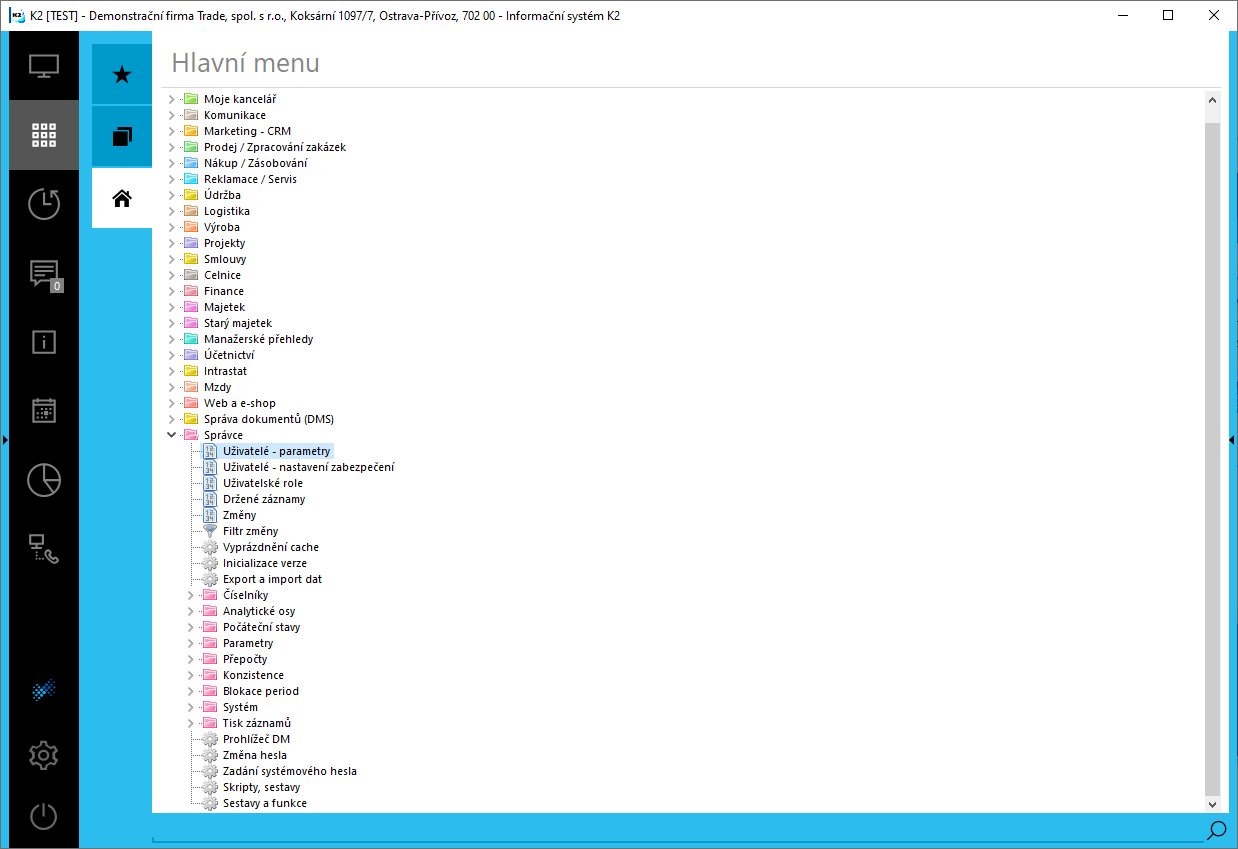Open the calendar icon in sidebar

click(44, 411)
